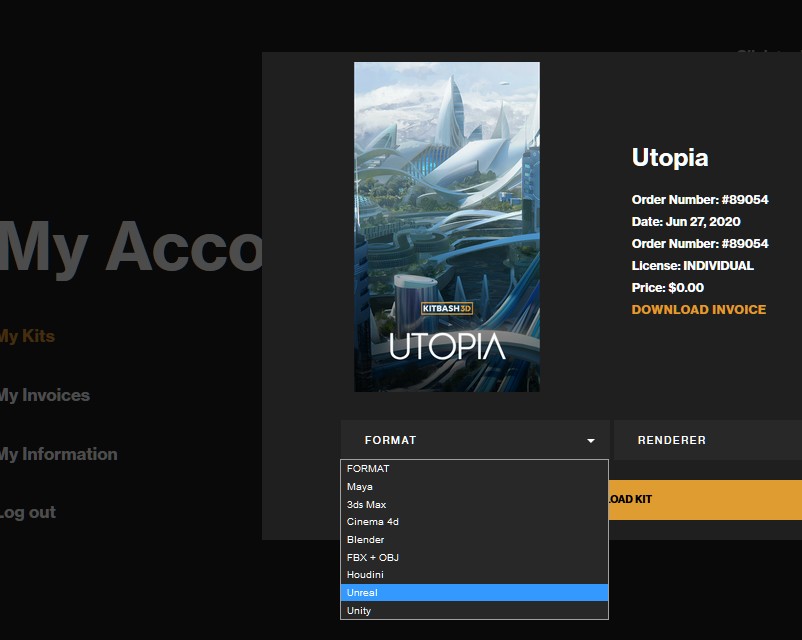Click the Utopia kit cover thumbnail
The image size is (802, 640).
click(447, 227)
